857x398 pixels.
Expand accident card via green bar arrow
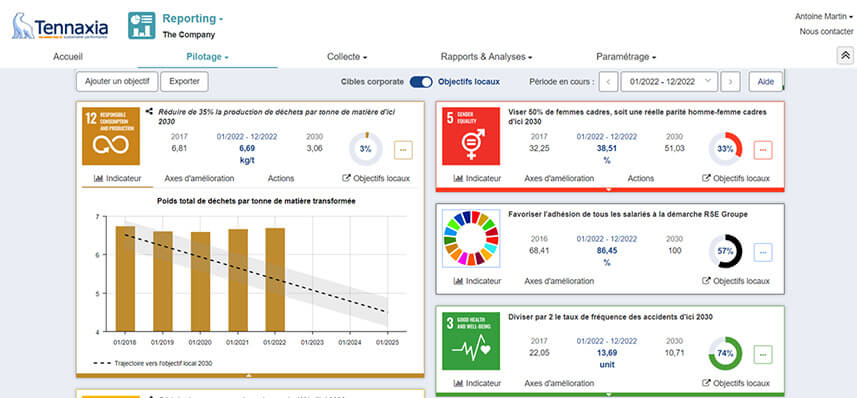[609, 394]
